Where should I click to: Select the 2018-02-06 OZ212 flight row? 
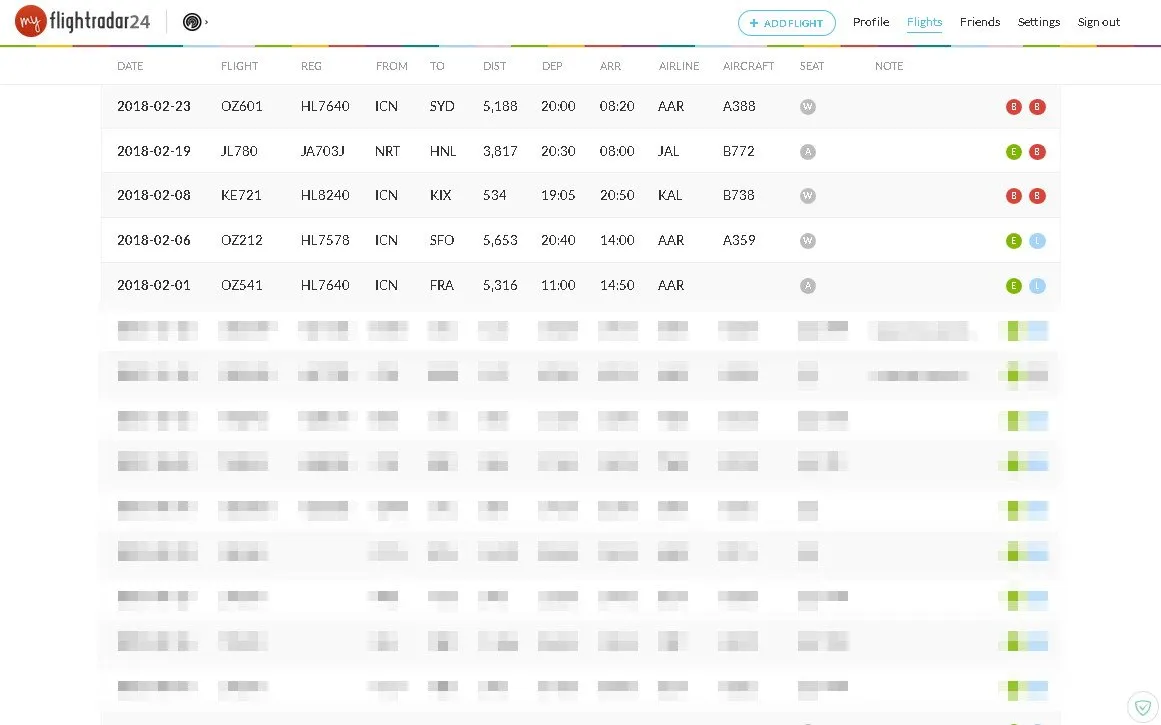coord(580,241)
